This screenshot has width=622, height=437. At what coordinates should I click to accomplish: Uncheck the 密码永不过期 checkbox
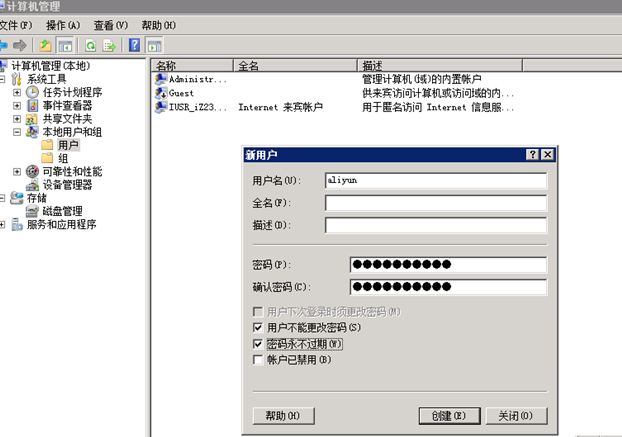[x=259, y=343]
